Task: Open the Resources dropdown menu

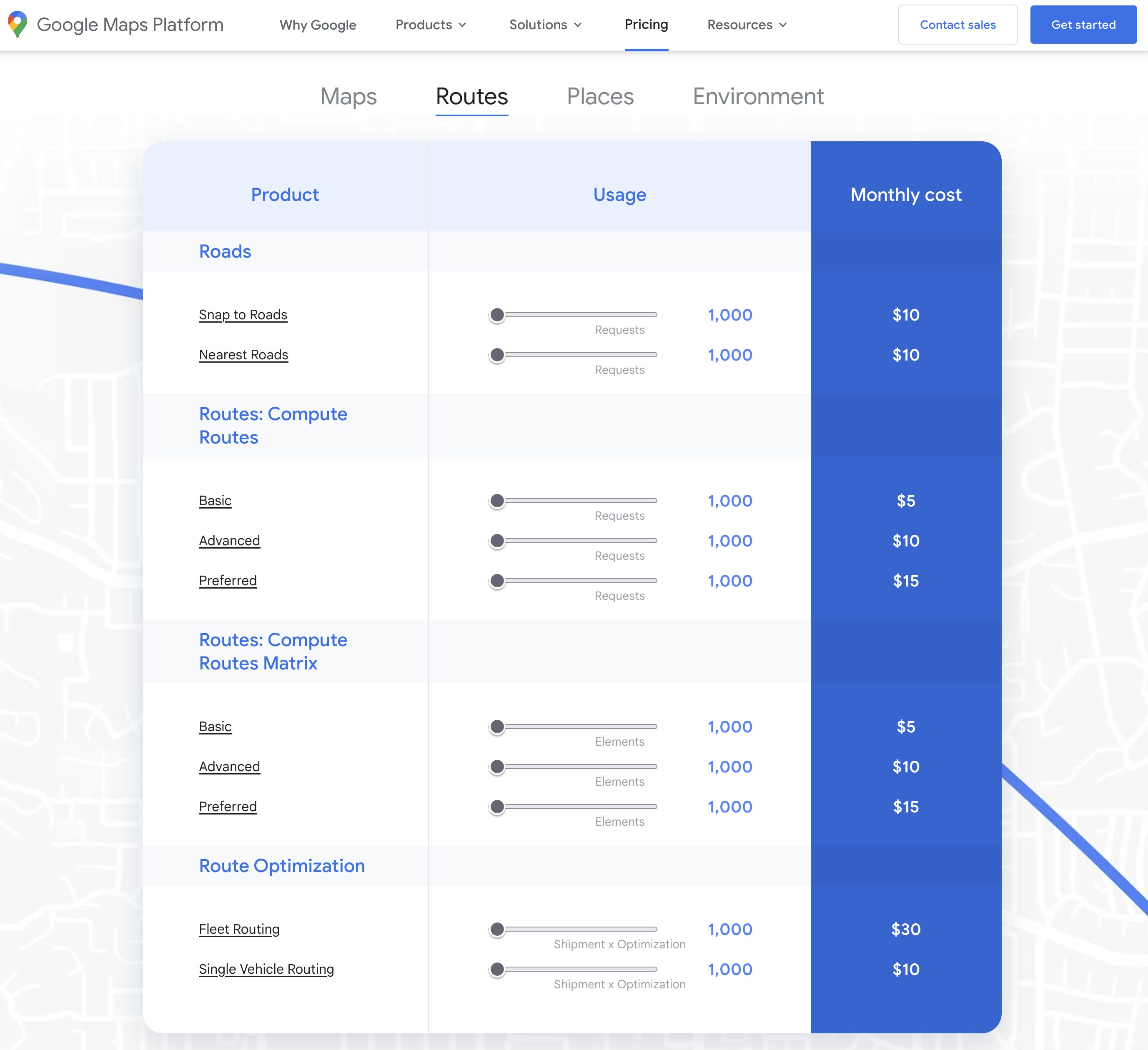Action: click(747, 25)
